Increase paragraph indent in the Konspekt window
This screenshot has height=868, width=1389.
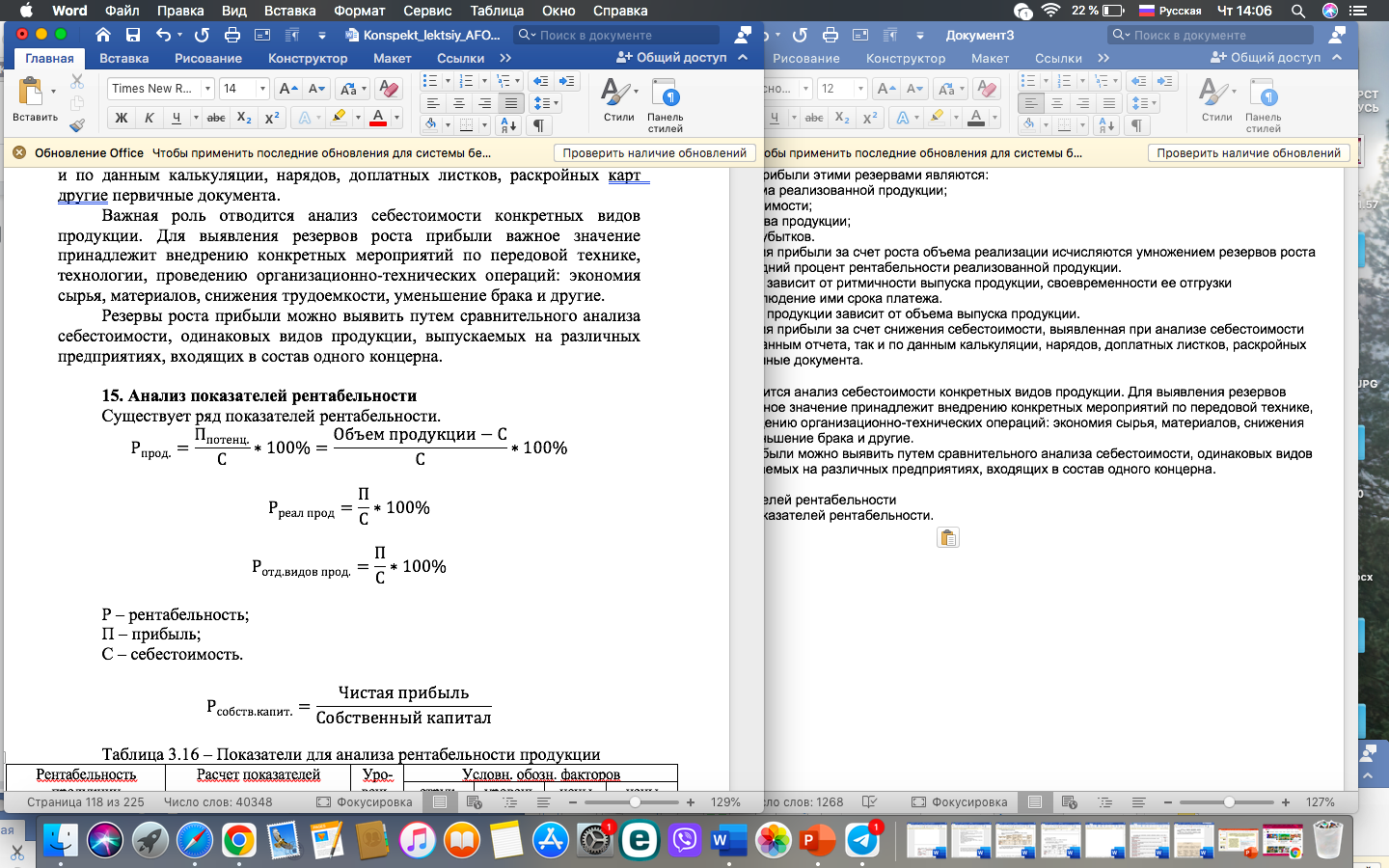tap(567, 81)
